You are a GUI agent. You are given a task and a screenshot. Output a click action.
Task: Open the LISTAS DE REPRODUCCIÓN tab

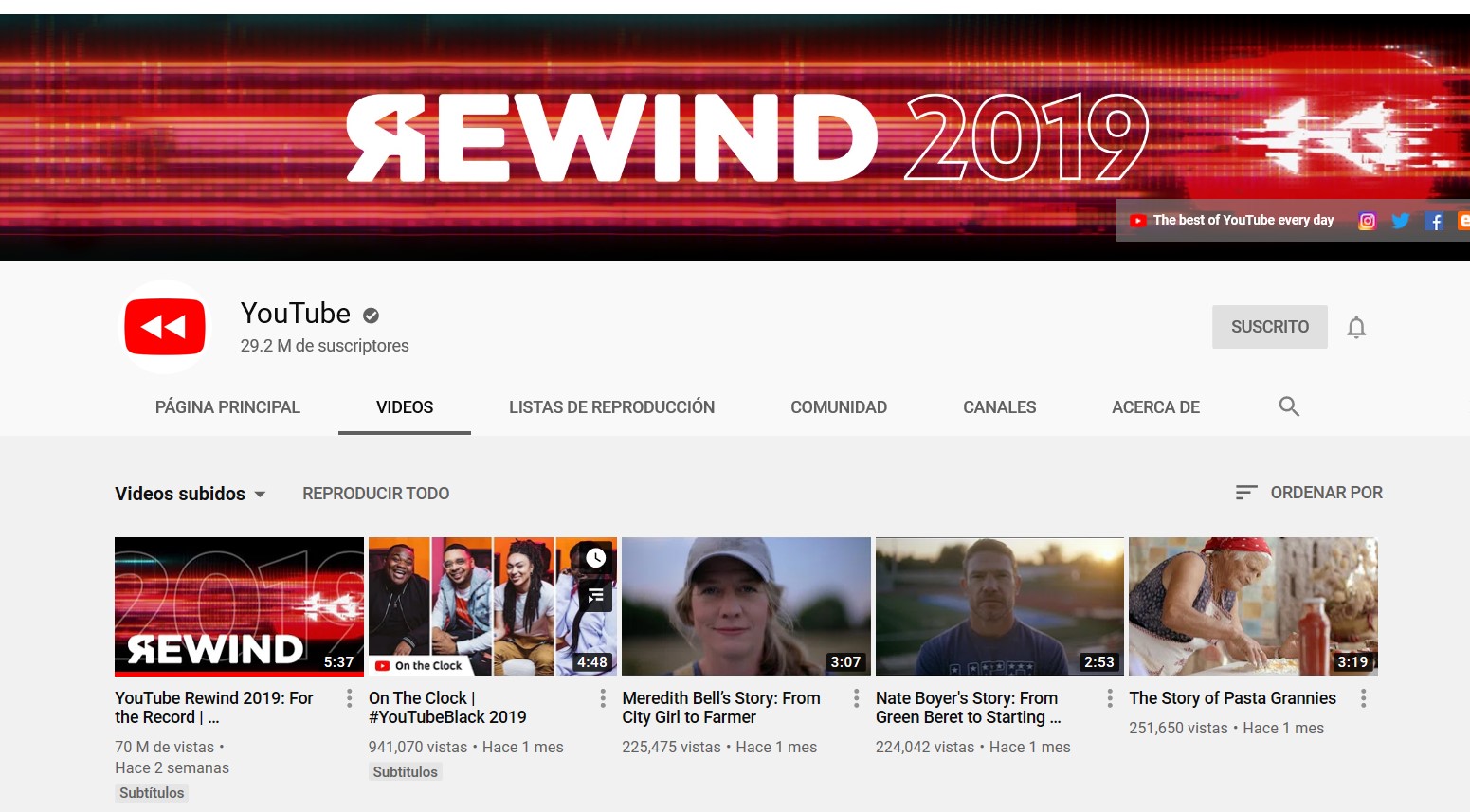tap(612, 407)
